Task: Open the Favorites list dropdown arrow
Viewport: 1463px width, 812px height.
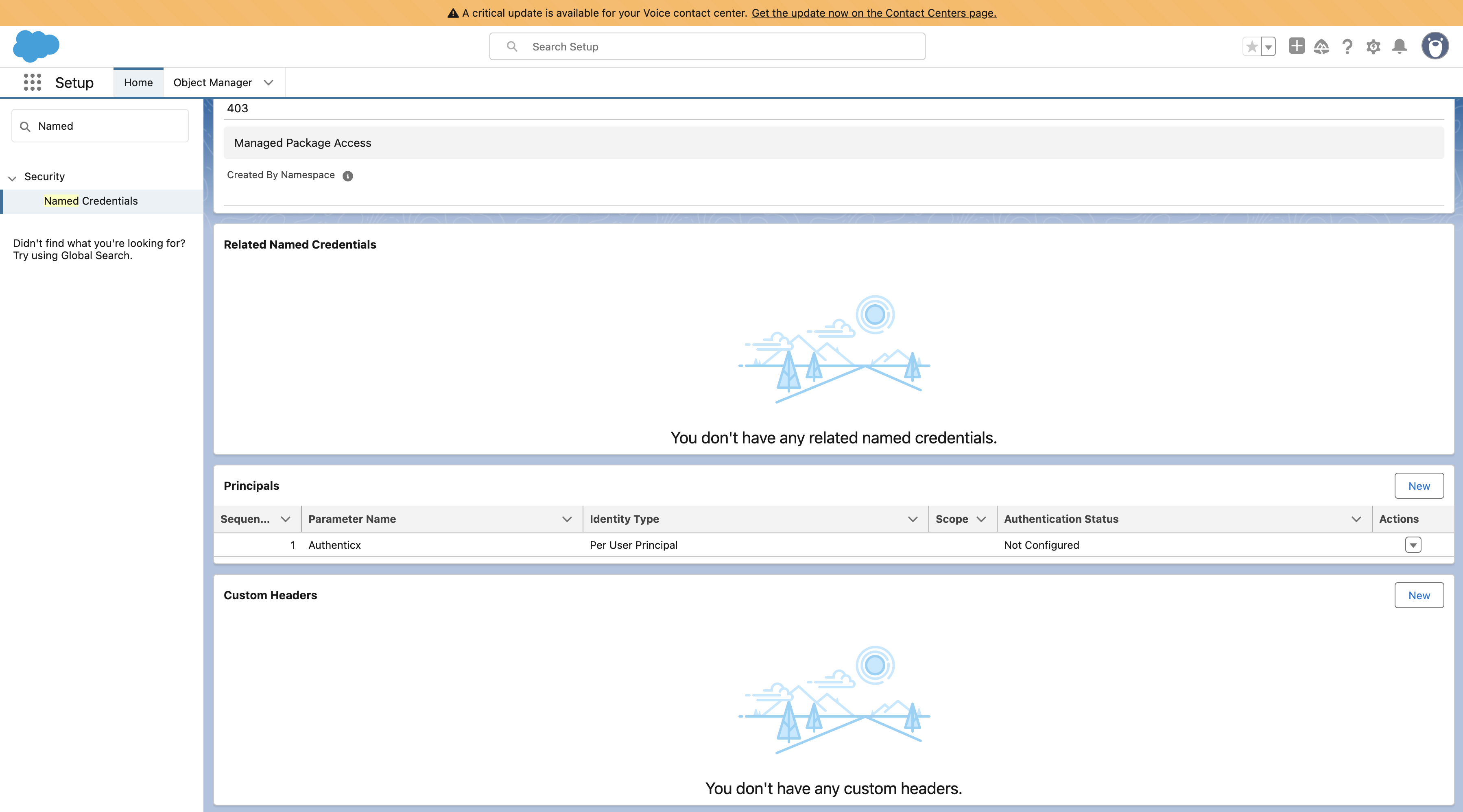Action: [x=1268, y=46]
